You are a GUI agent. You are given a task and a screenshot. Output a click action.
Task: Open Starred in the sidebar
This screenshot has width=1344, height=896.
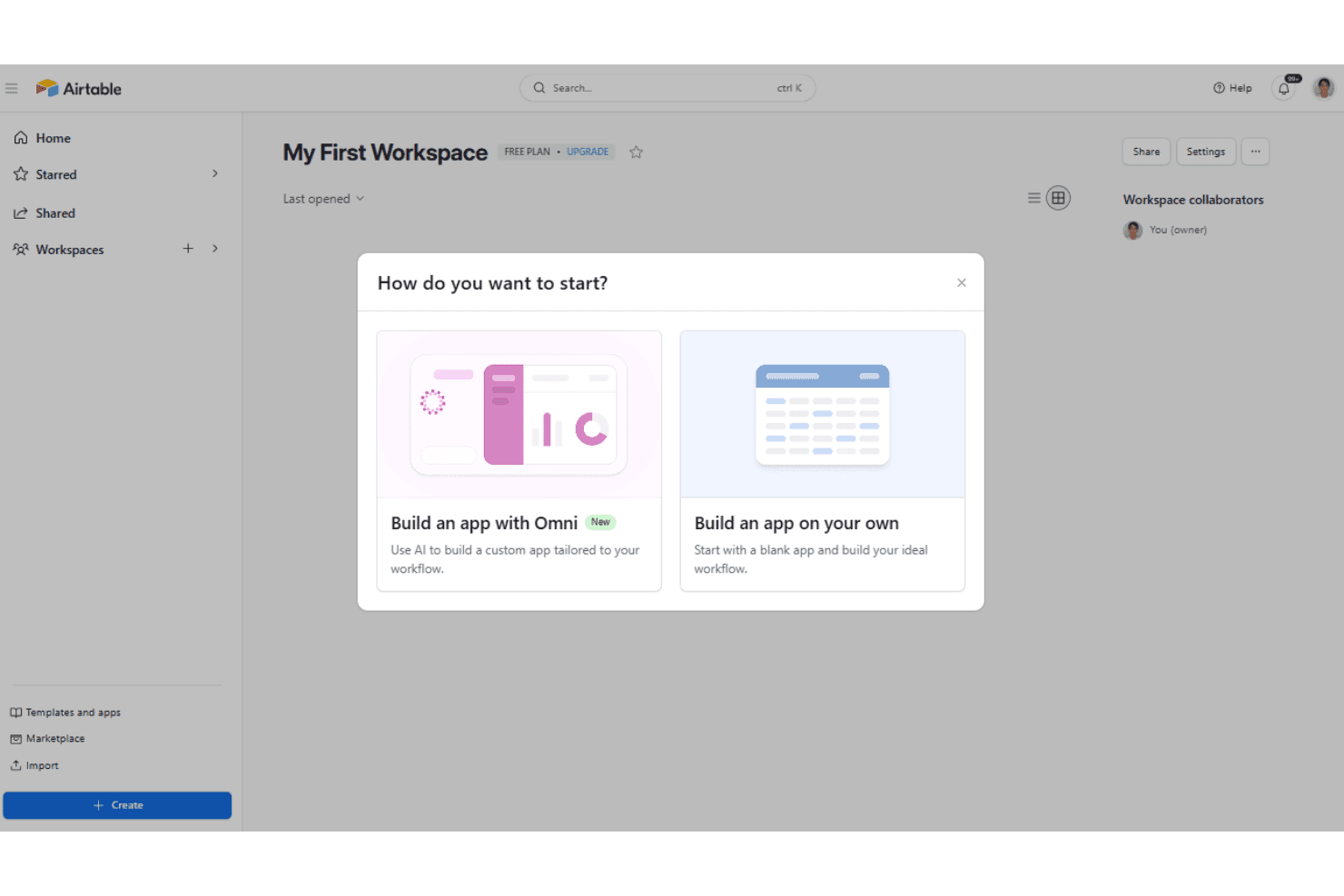click(55, 174)
